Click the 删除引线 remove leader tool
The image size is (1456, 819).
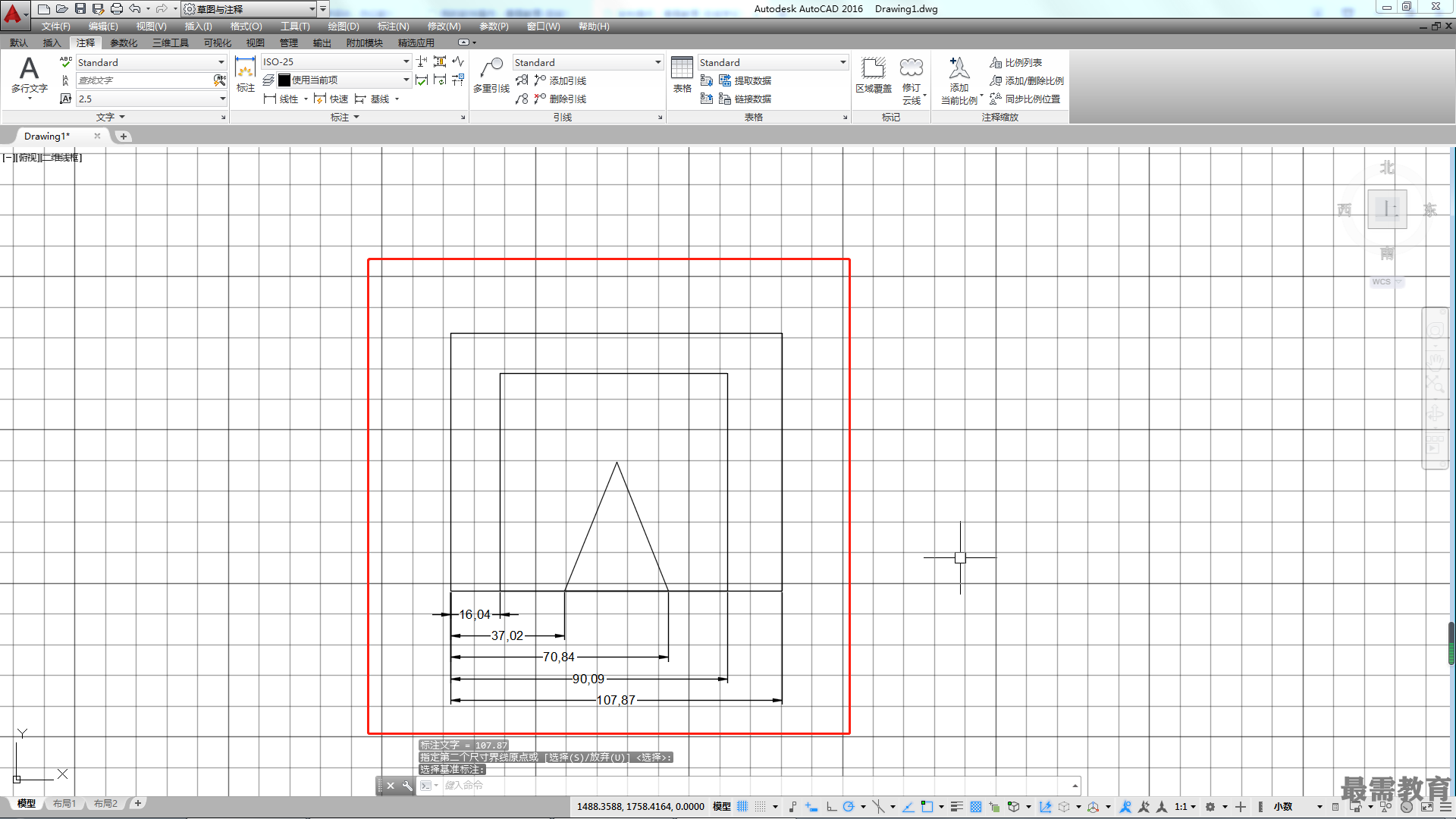(560, 99)
